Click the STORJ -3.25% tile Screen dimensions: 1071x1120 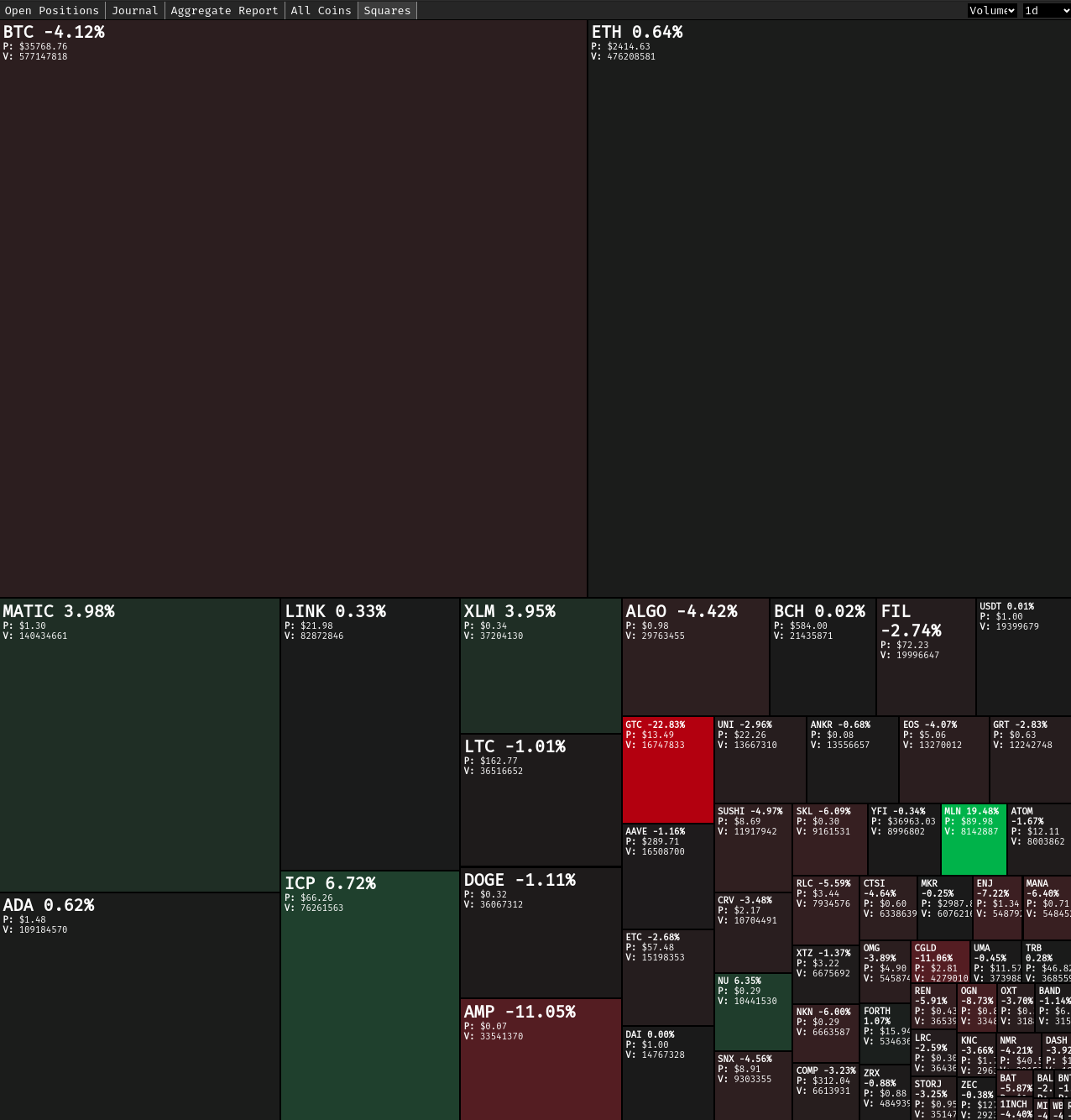[934, 1098]
